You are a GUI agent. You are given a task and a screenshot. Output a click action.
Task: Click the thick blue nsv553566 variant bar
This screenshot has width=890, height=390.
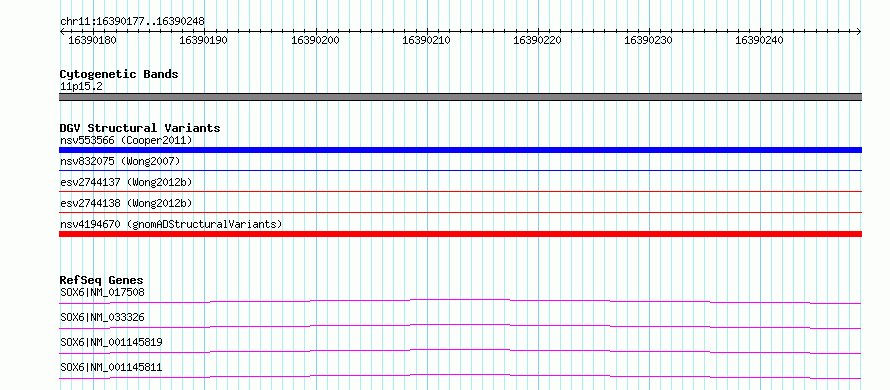point(460,150)
